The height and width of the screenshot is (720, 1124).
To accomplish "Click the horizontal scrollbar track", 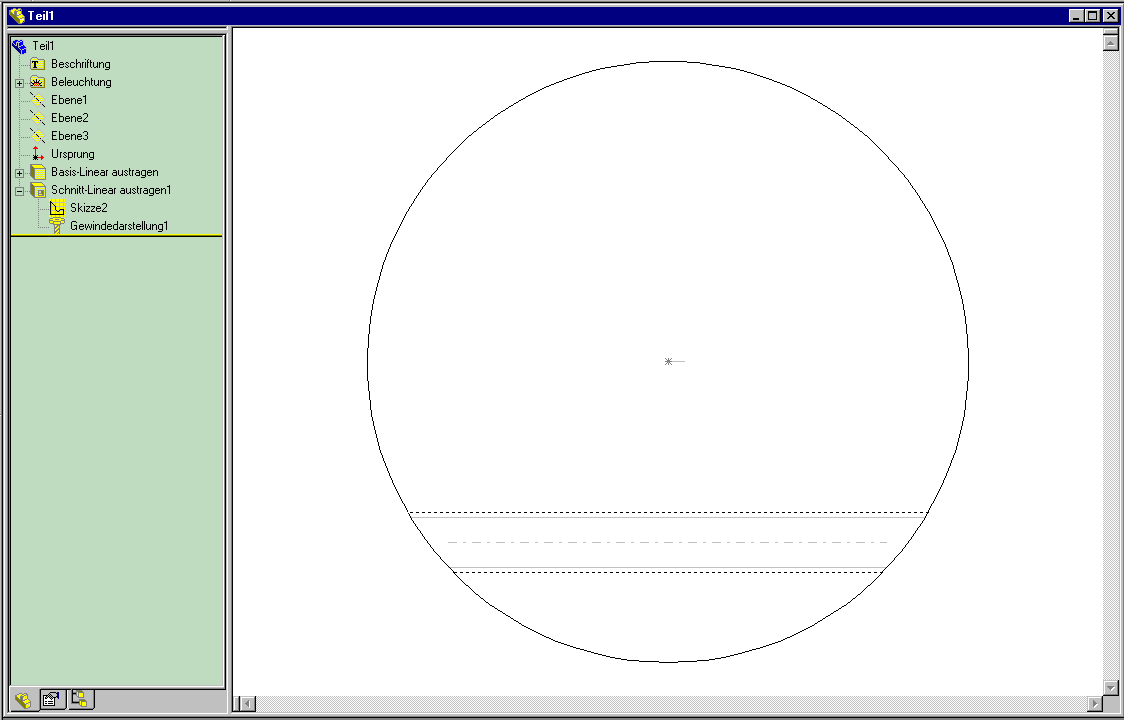I will [x=670, y=704].
